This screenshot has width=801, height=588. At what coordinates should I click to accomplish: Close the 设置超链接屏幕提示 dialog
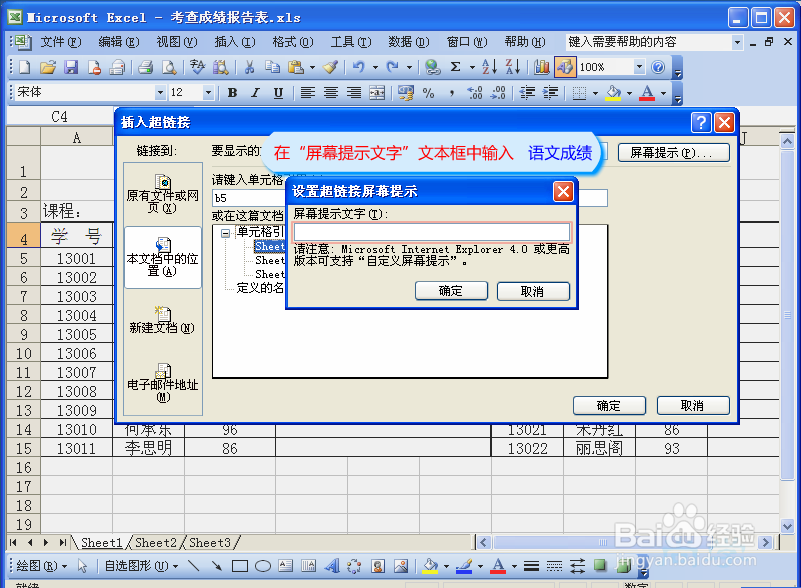click(563, 192)
